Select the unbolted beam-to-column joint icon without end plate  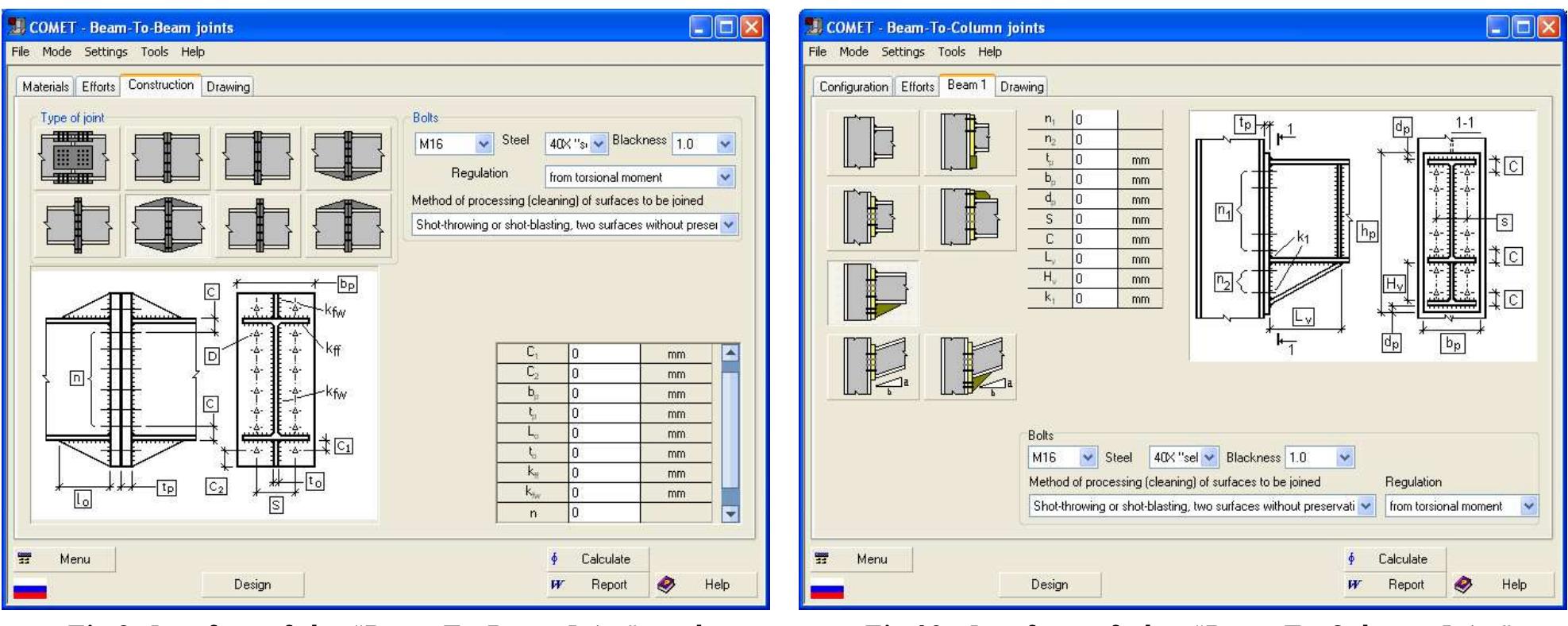[x=873, y=143]
